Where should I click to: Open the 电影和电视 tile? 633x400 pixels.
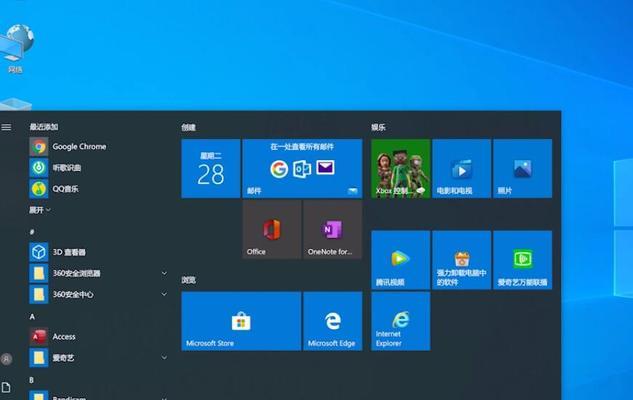[x=461, y=169]
